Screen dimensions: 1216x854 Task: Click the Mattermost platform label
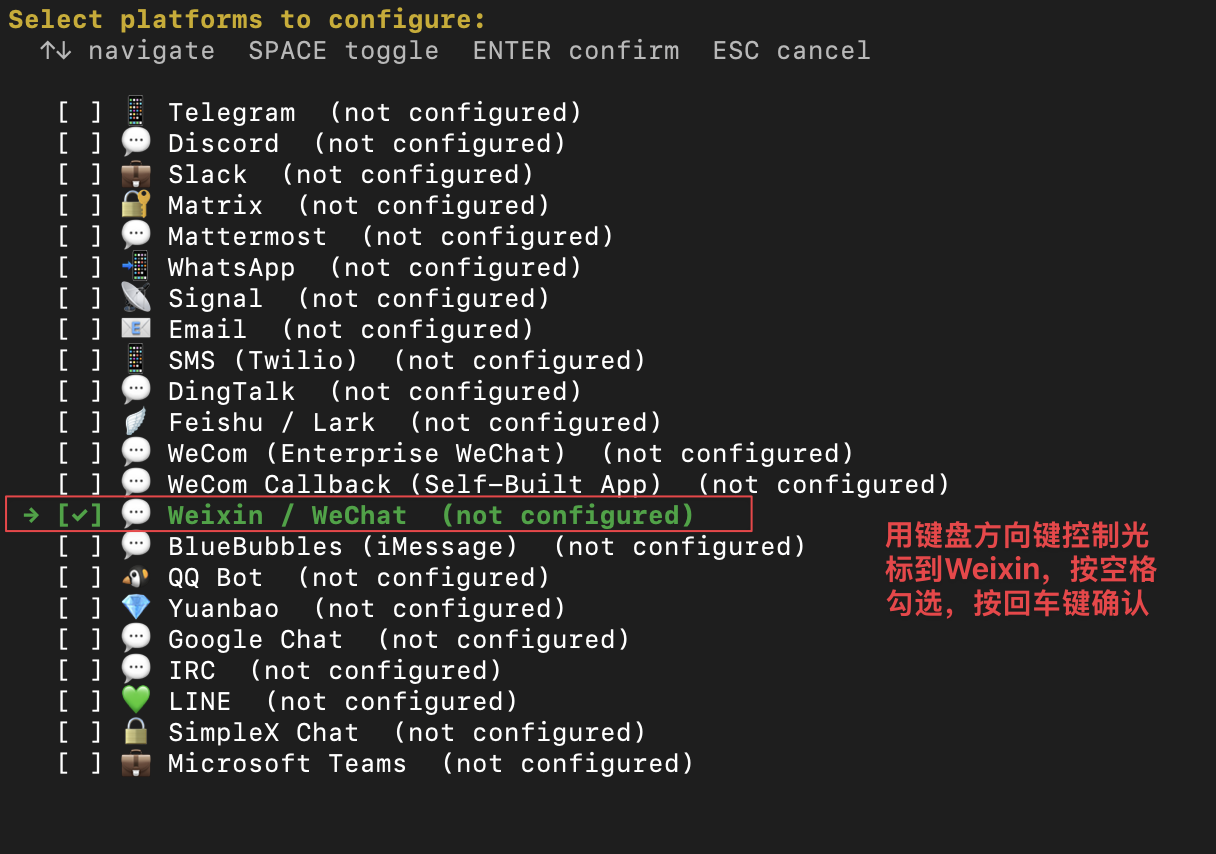tap(247, 236)
